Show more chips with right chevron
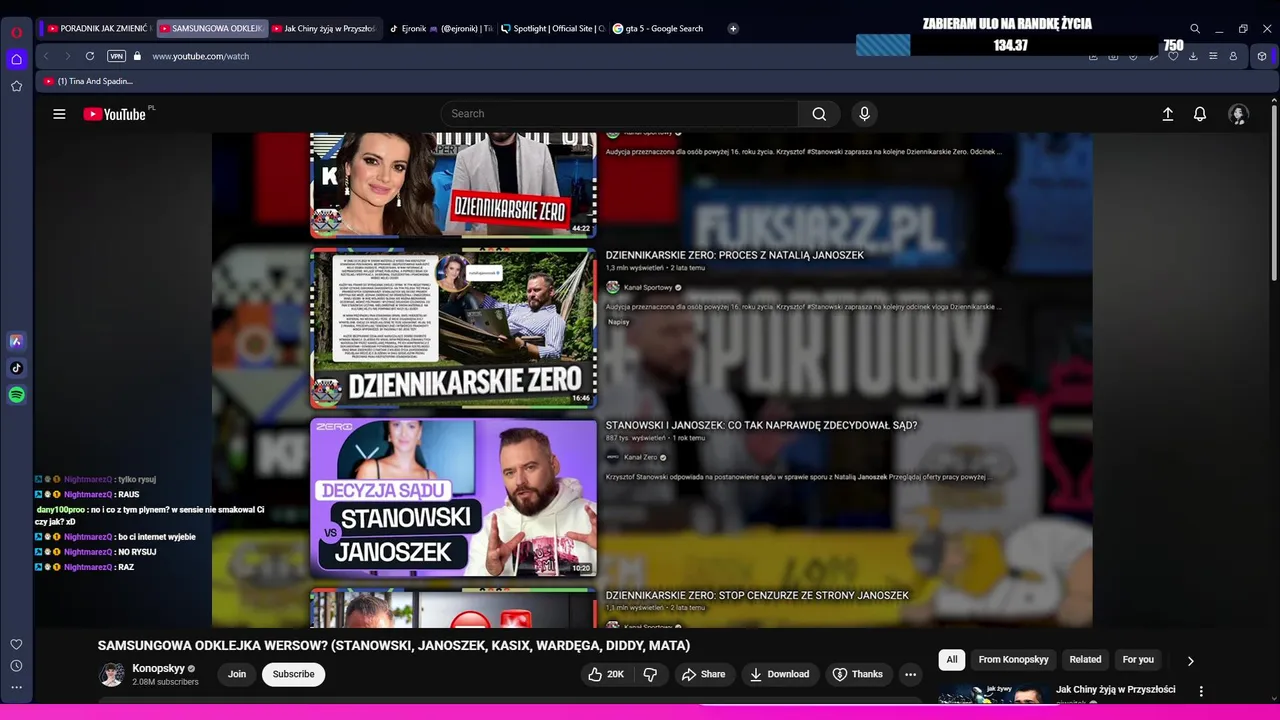 click(x=1190, y=661)
